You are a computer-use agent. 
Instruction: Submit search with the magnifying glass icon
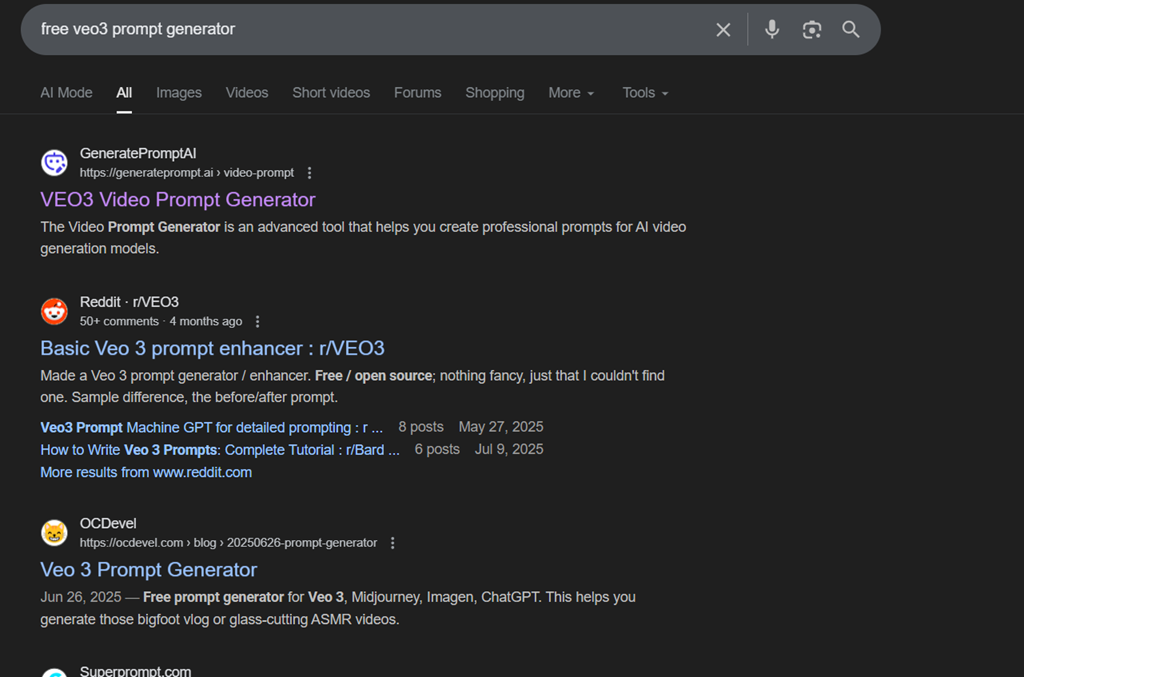click(851, 29)
